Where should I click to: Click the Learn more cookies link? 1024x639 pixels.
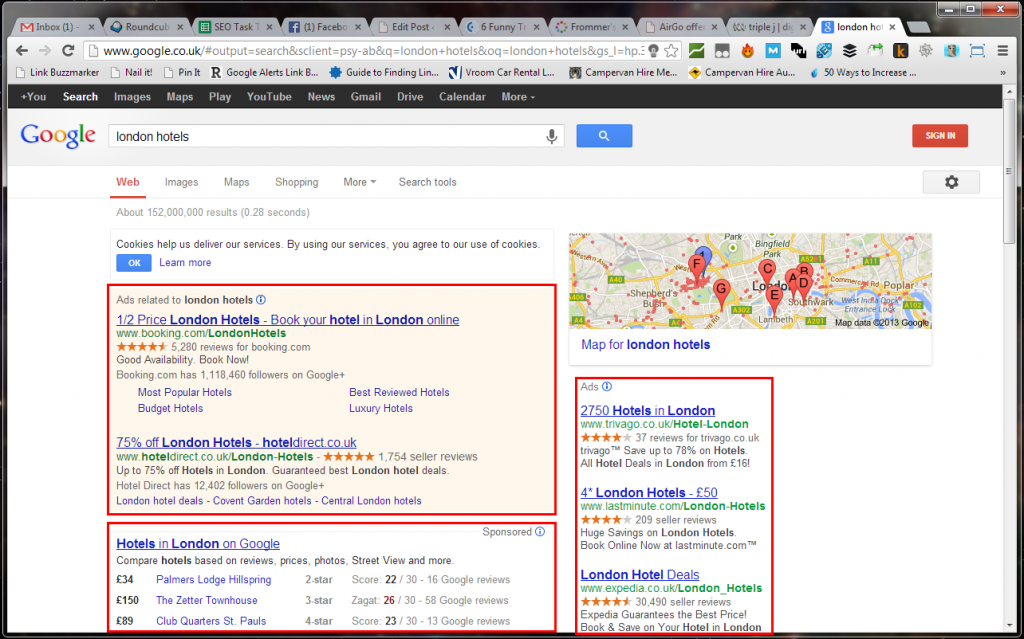point(185,263)
